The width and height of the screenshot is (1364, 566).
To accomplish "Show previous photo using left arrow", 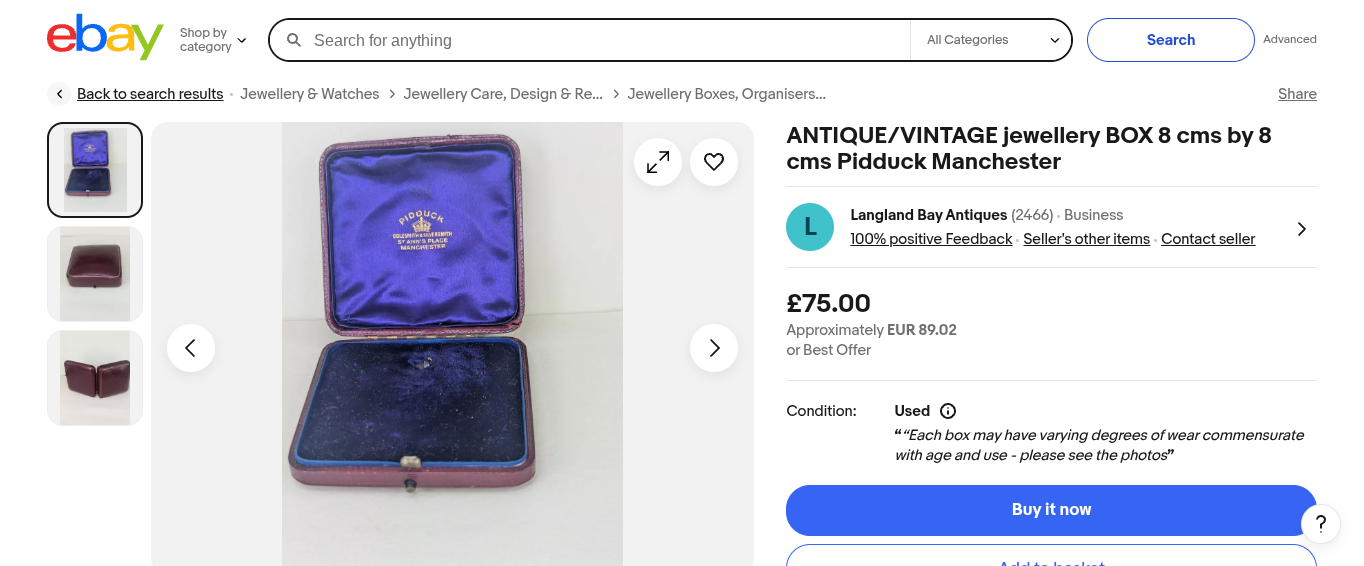I will point(191,348).
